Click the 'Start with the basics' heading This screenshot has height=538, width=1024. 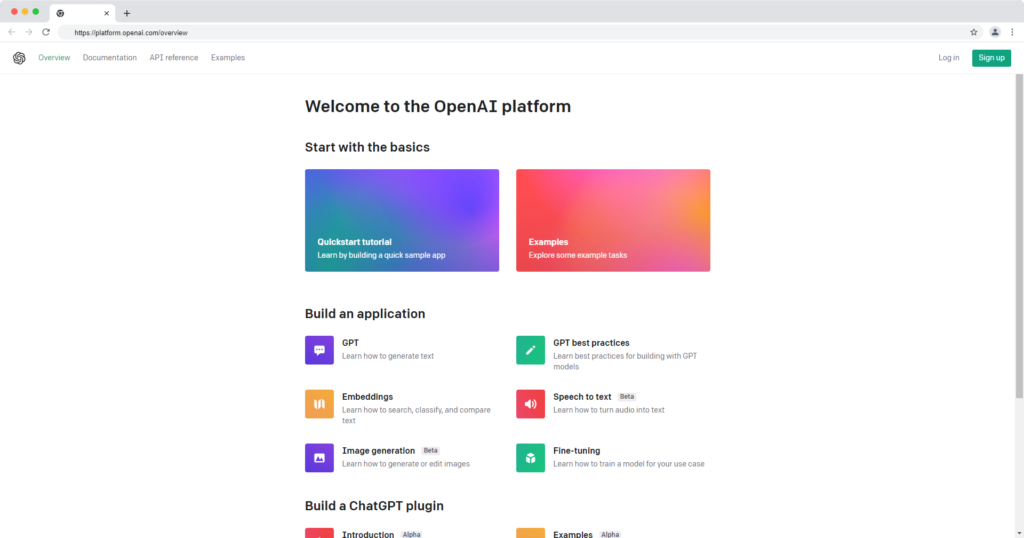[x=367, y=147]
